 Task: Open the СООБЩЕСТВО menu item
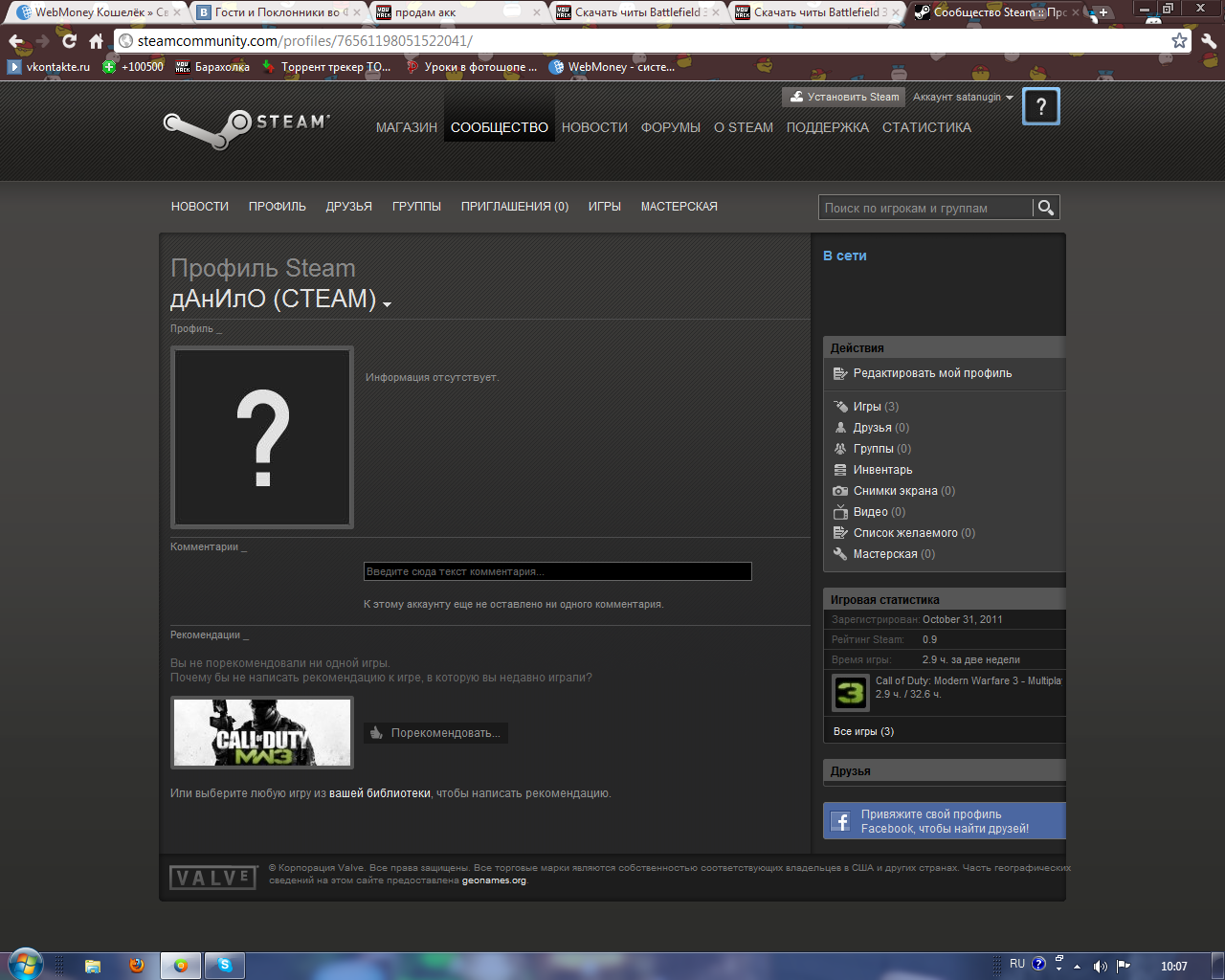click(500, 127)
